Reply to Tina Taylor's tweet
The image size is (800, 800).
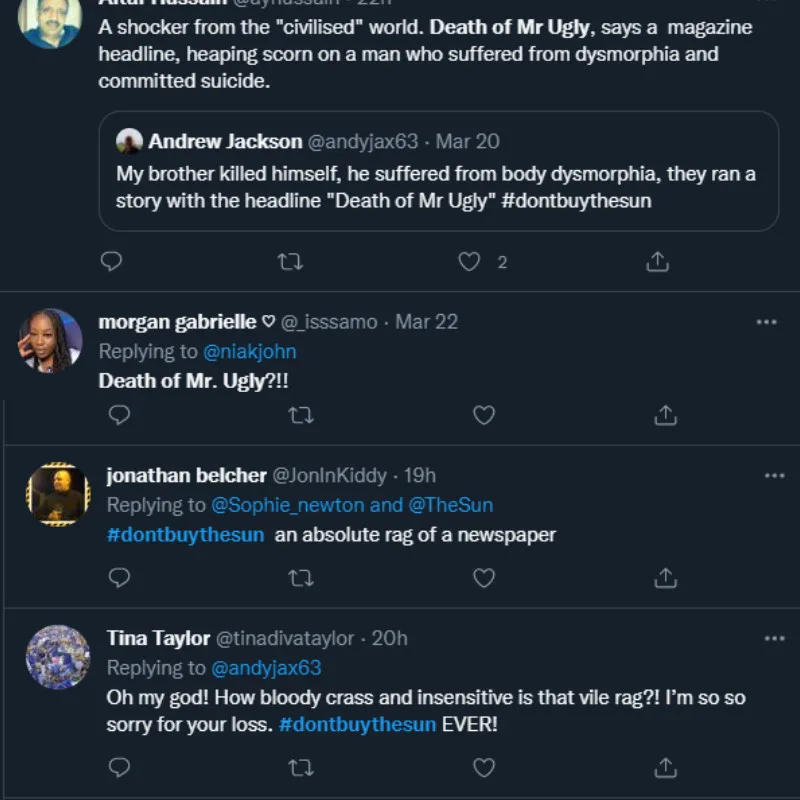click(x=119, y=767)
